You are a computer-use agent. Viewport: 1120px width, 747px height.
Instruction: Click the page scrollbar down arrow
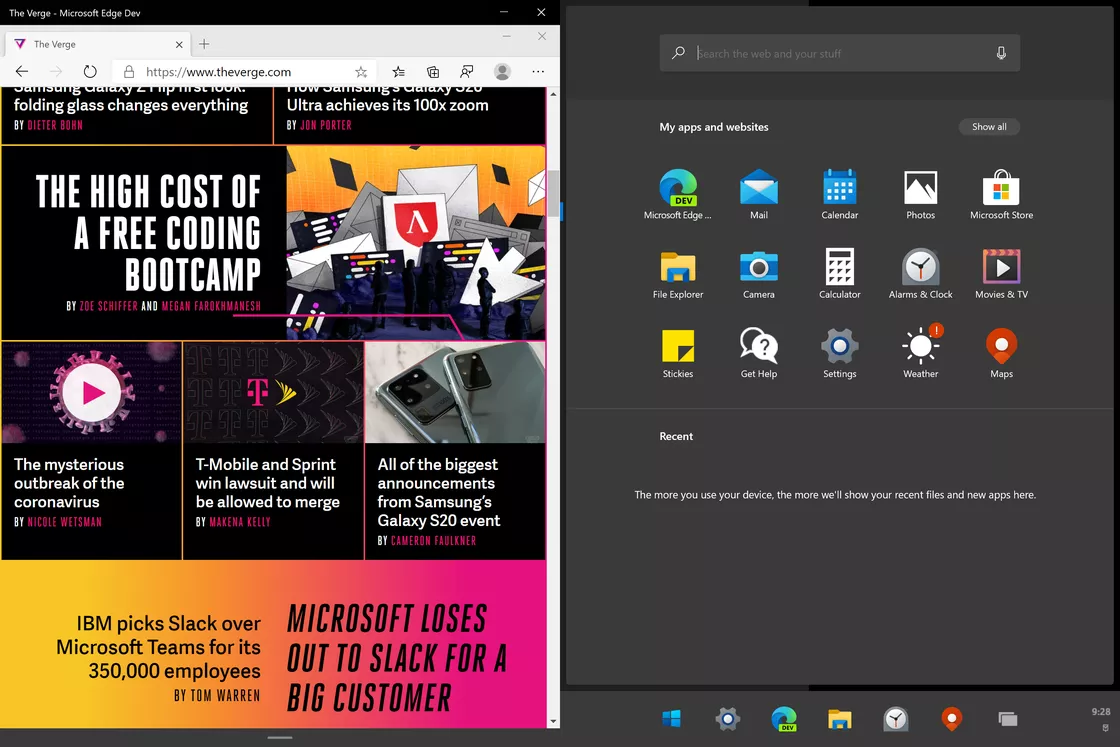point(554,721)
